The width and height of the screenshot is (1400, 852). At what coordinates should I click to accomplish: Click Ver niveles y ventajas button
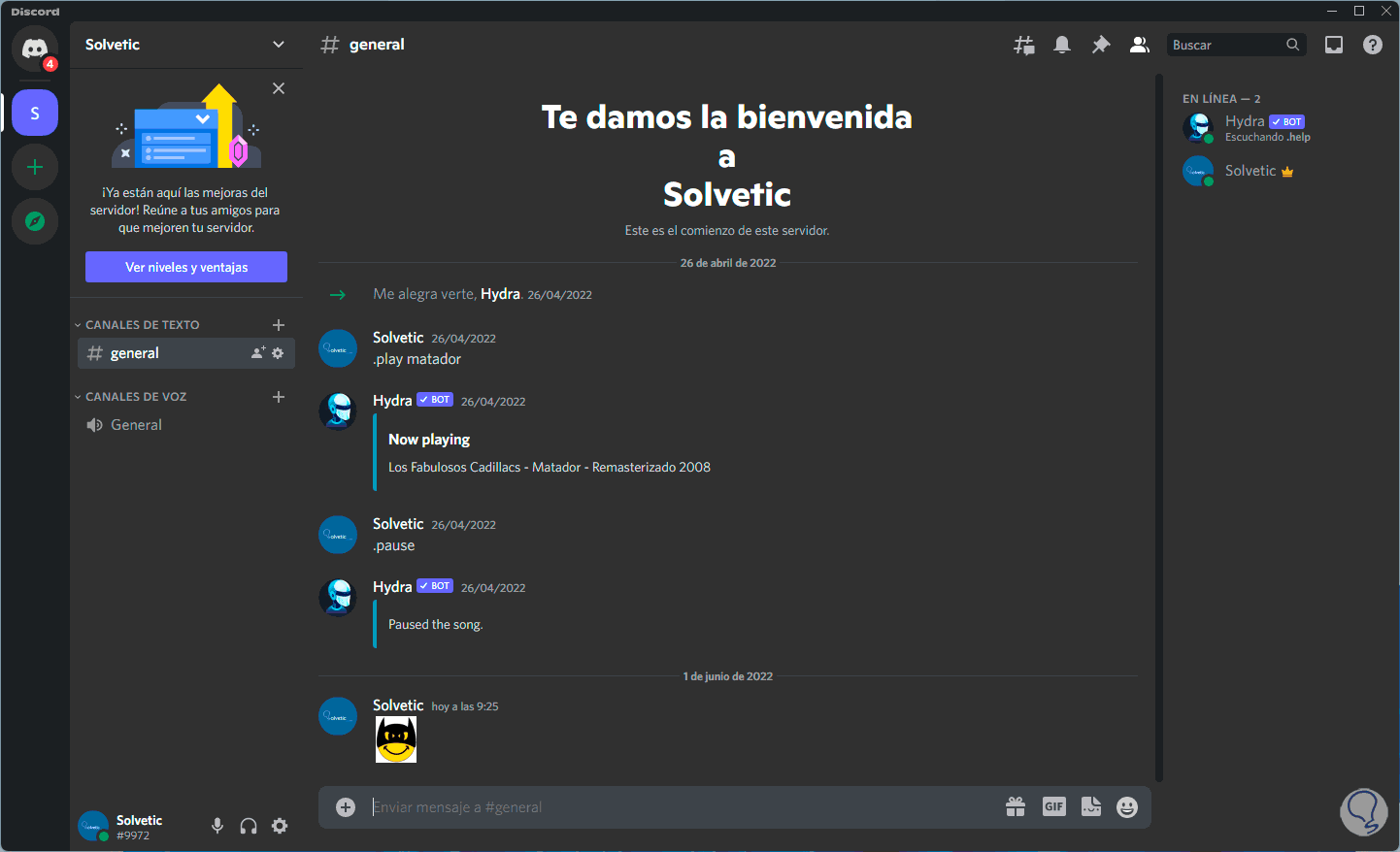coord(186,267)
